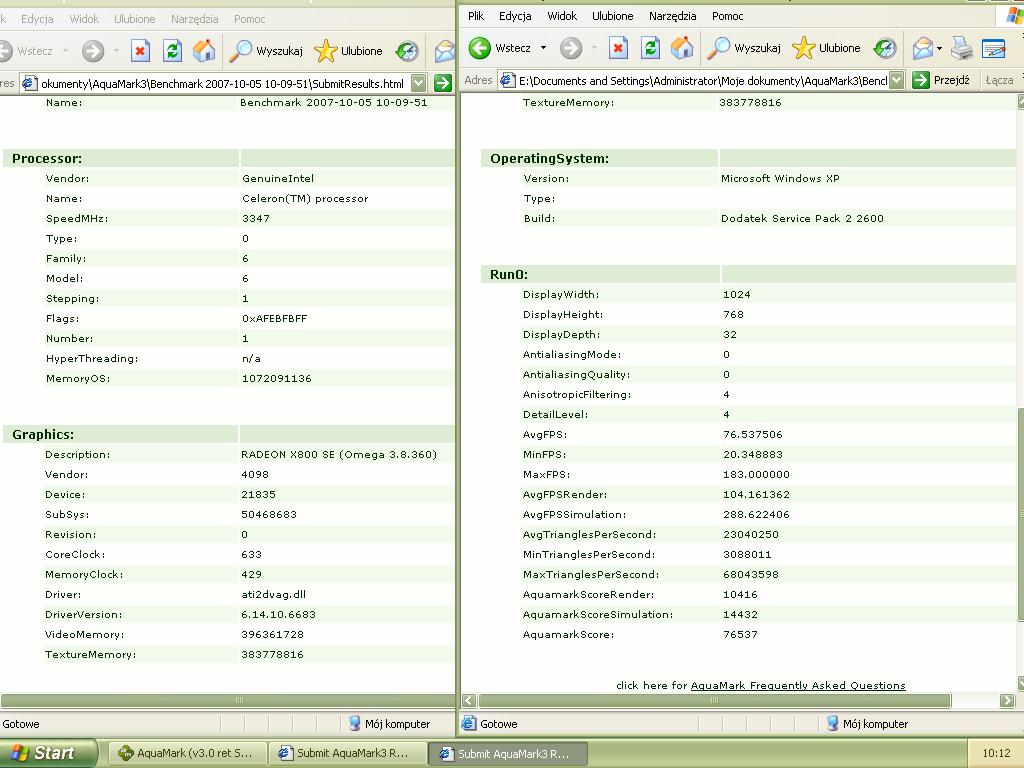Open Ulubione menu in right window menu bar
The width and height of the screenshot is (1024, 768).
coord(613,16)
